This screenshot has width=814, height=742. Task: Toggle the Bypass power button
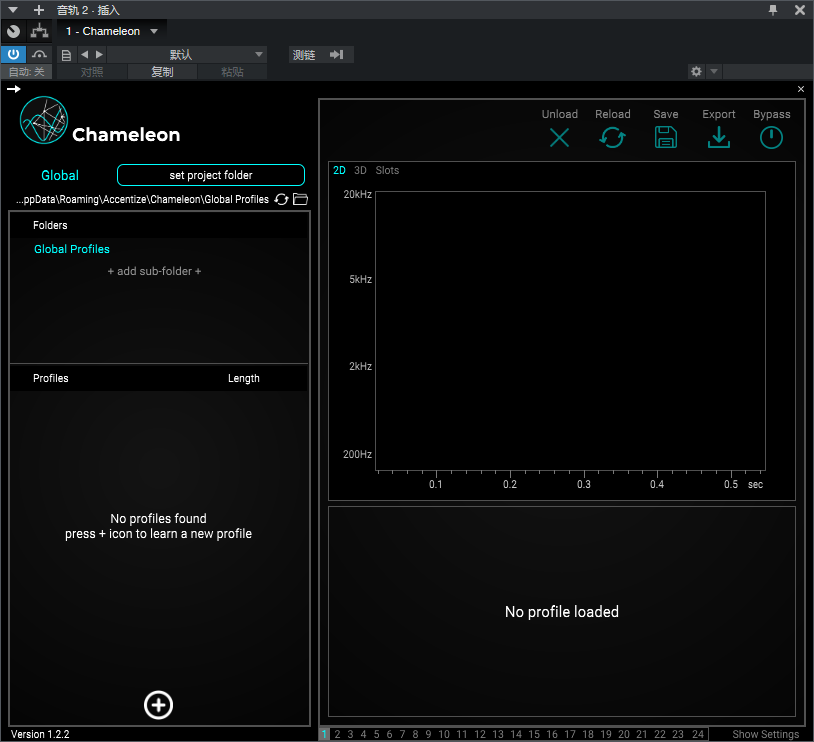(771, 138)
